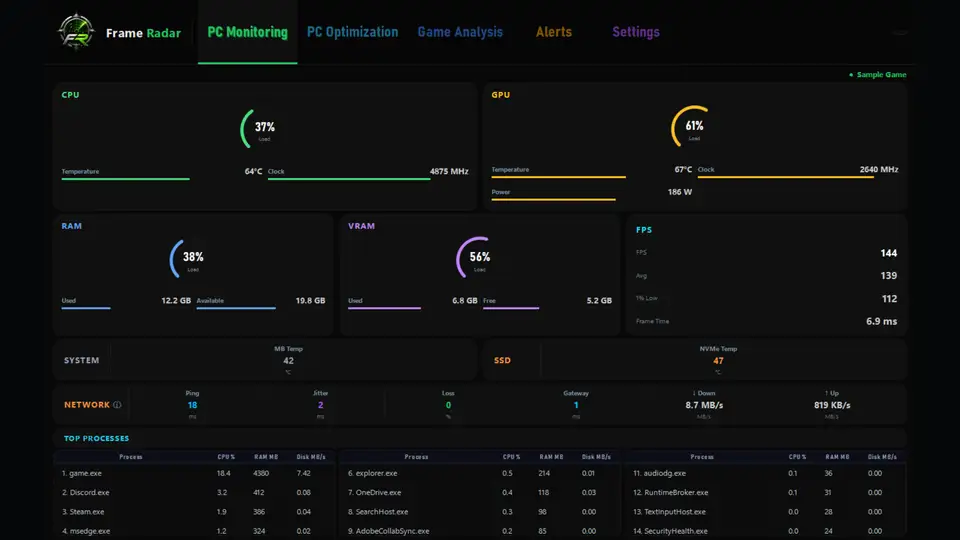
Task: Open the PC Optimization tab
Action: tap(352, 32)
